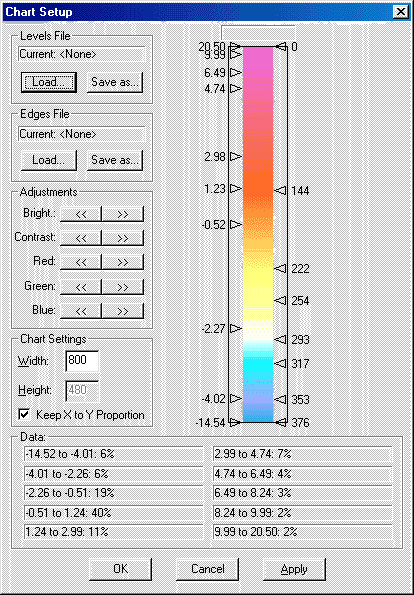Click the Cancel button
The width and height of the screenshot is (414, 595).
208,569
